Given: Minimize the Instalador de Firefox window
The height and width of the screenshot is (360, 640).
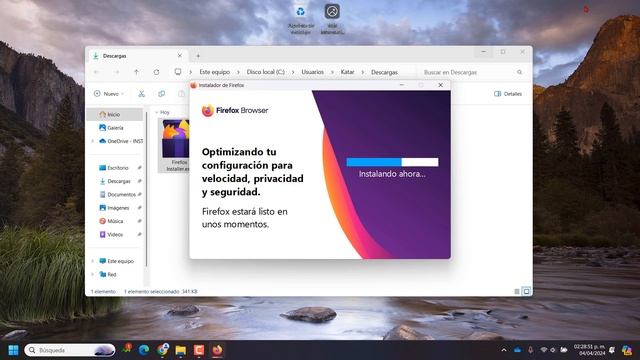Looking at the screenshot, I should point(402,85).
